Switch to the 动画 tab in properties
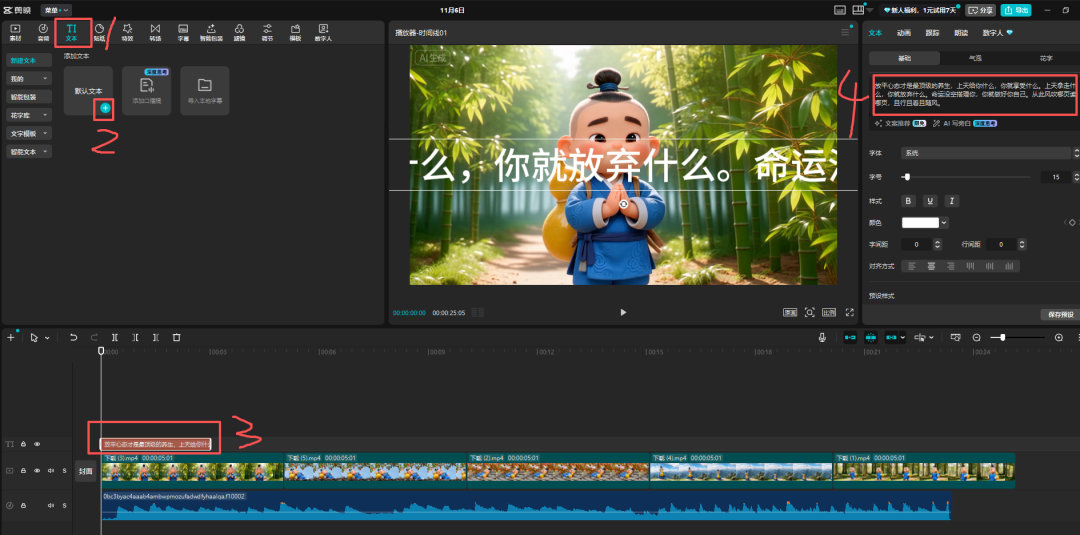The image size is (1080, 535). pos(904,32)
